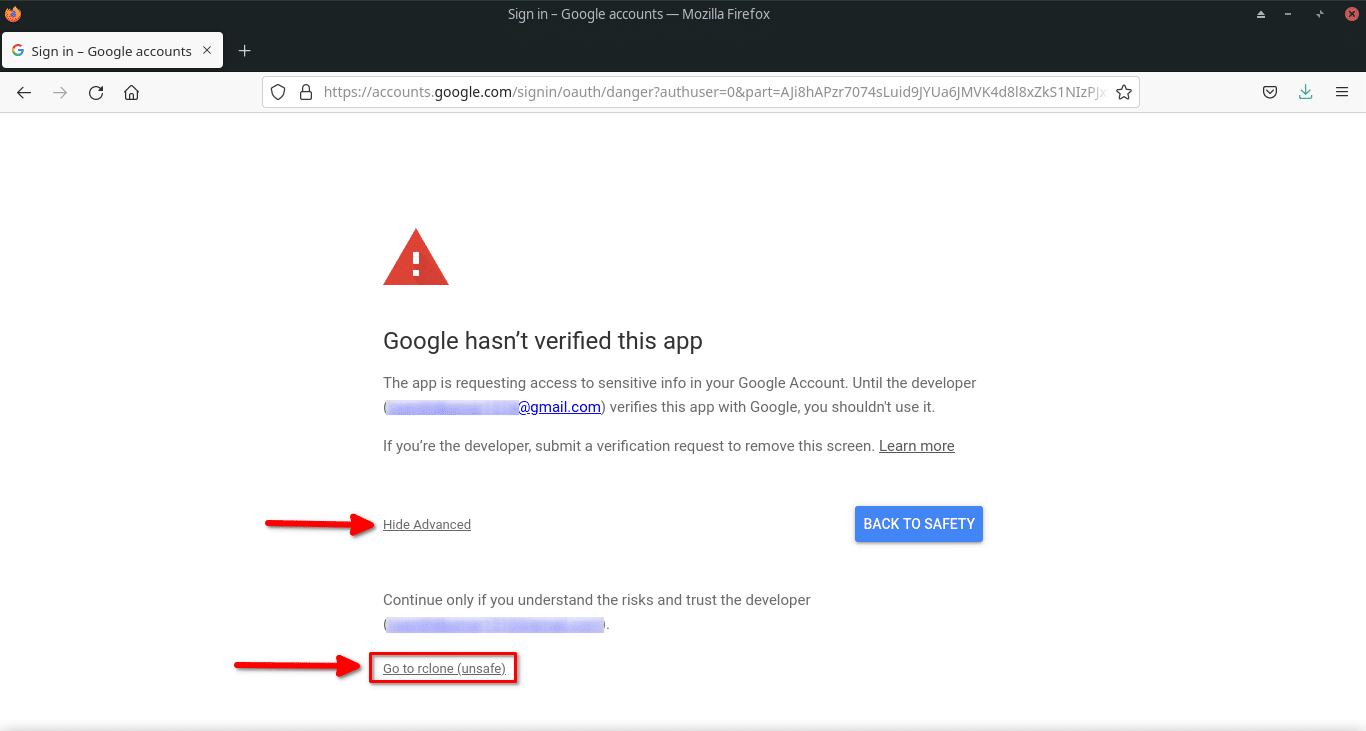Click the BACK TO SAFETY button

(919, 524)
